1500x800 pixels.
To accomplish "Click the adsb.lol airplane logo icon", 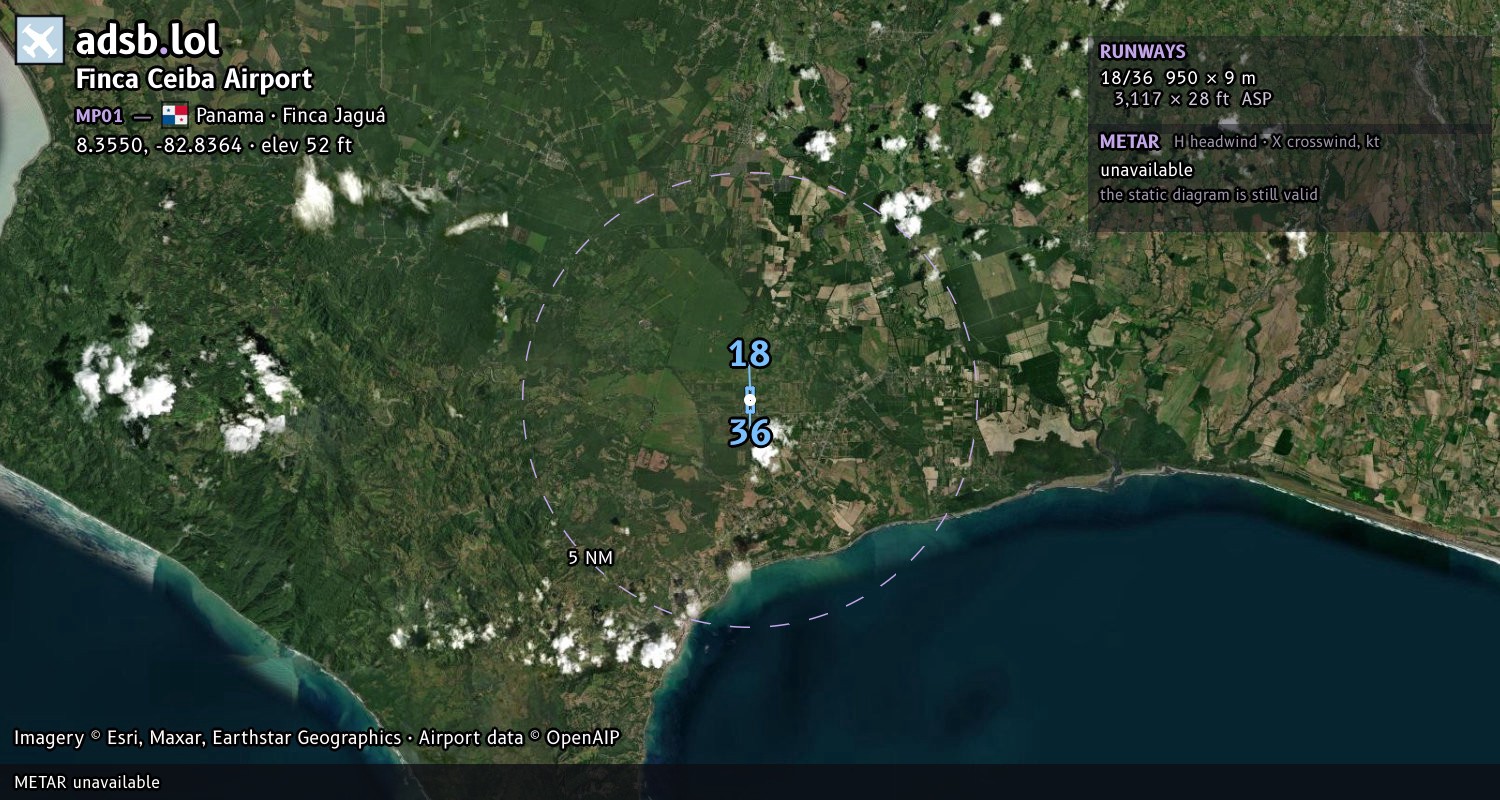I will click(40, 40).
